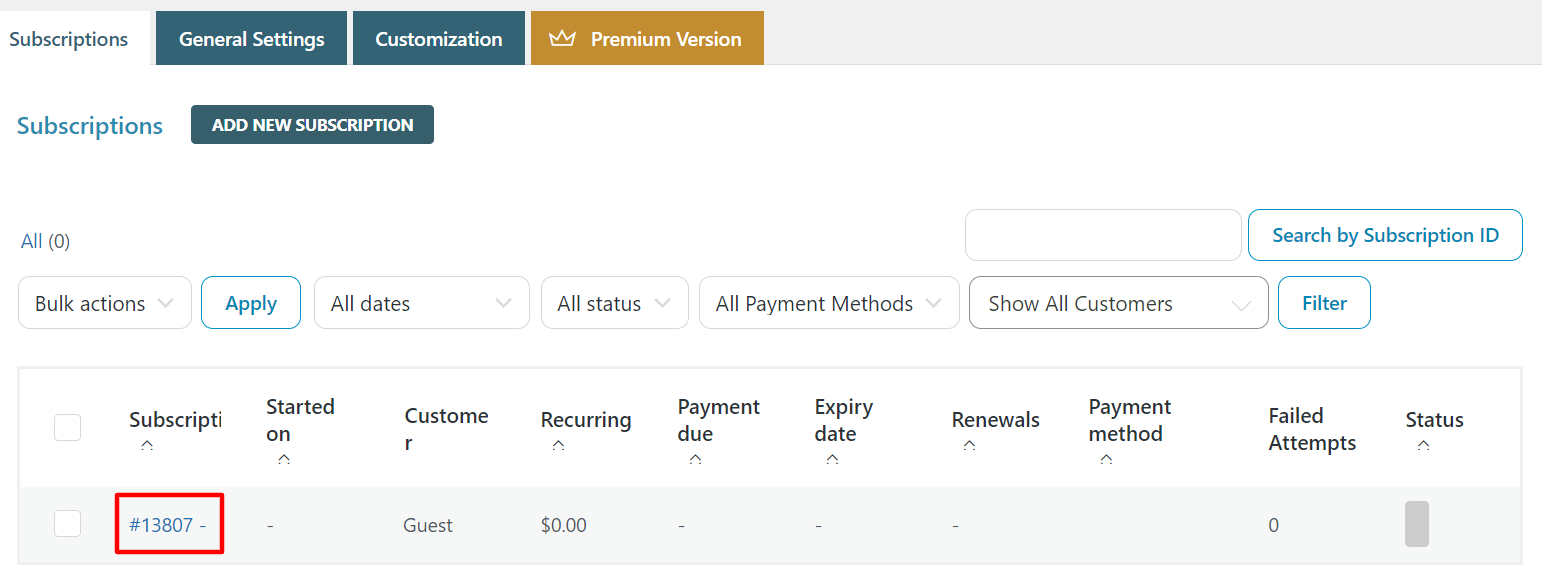Open the Customization tab
The width and height of the screenshot is (1542, 573).
(438, 39)
